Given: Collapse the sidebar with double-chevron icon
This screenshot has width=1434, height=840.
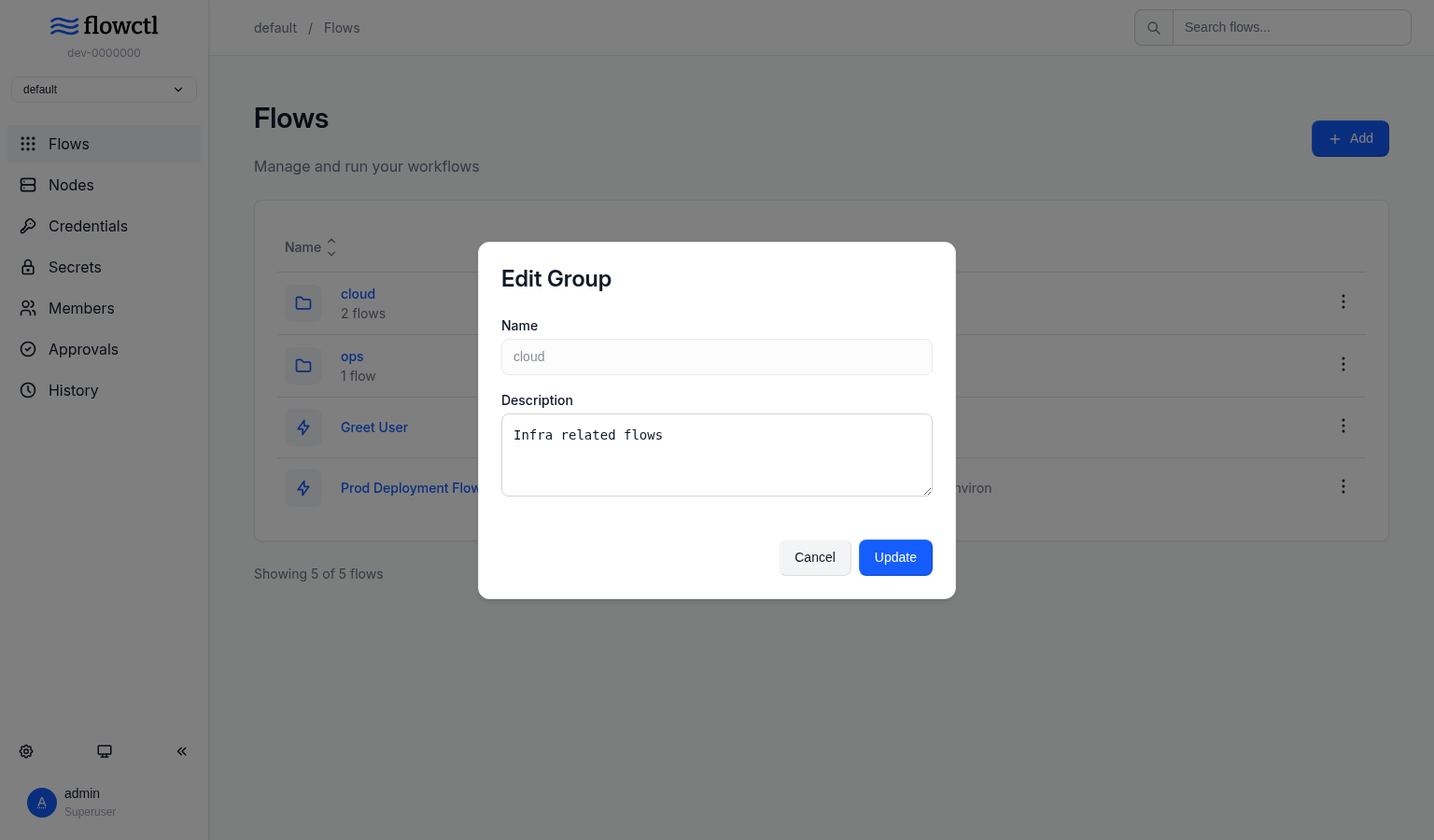Looking at the screenshot, I should pyautogui.click(x=182, y=751).
